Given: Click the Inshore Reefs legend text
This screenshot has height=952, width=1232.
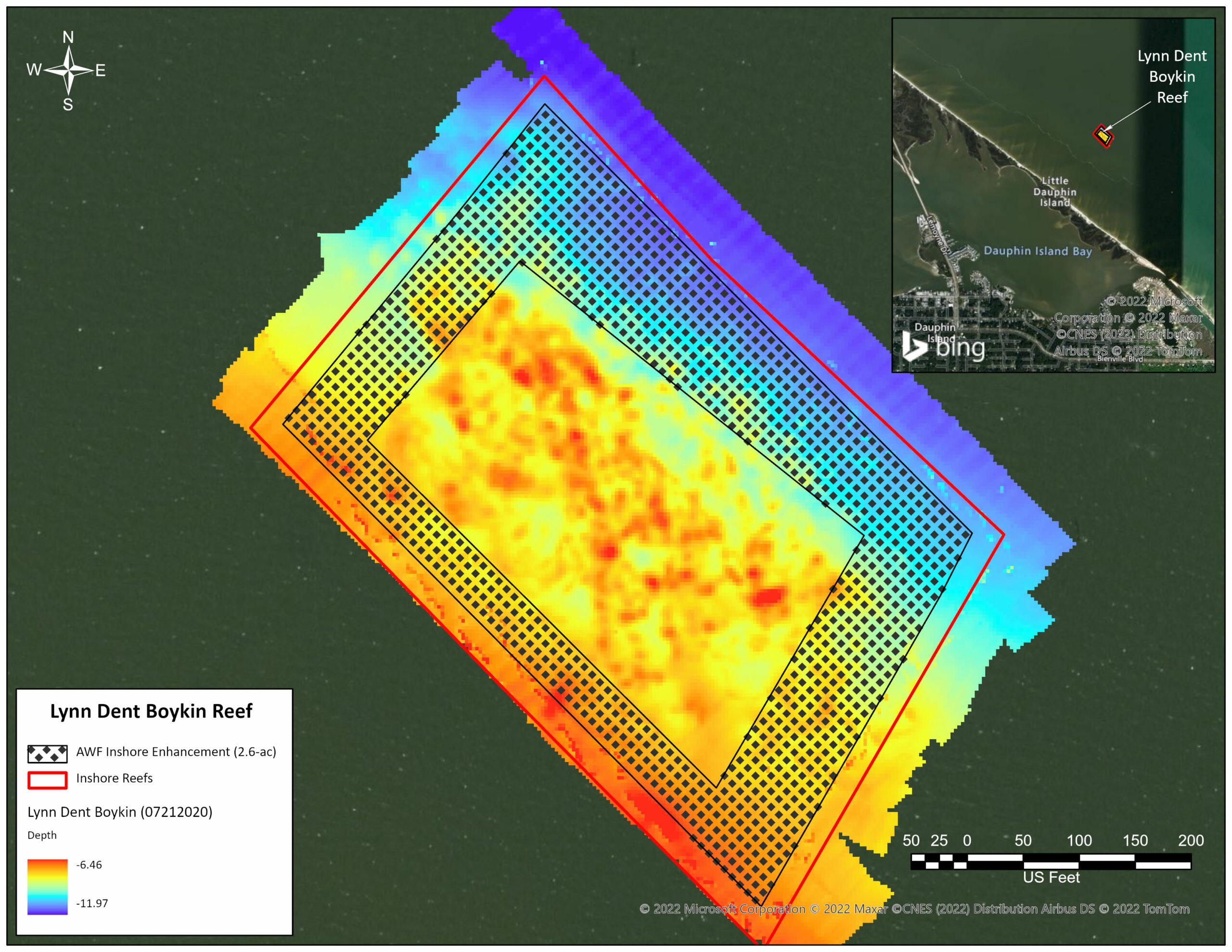Looking at the screenshot, I should [115, 778].
